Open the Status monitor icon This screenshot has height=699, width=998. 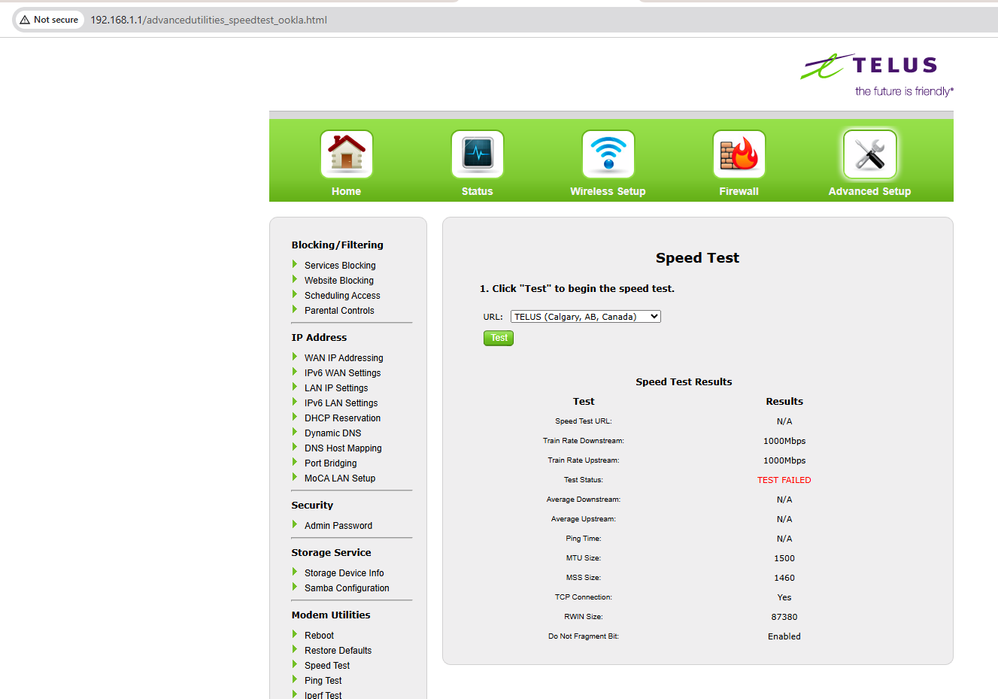(x=477, y=155)
